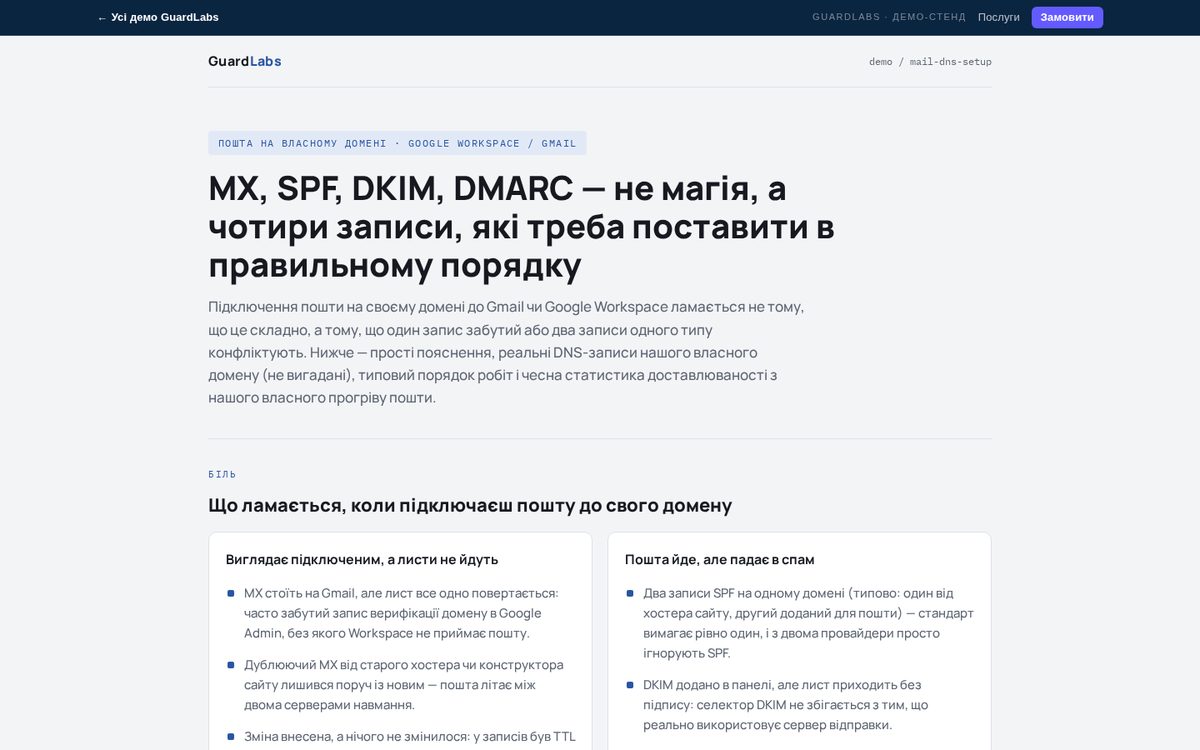The width and height of the screenshot is (1200, 750).
Task: Click the "ПОШТА НА ВЛАСНОМУ ДОМЕНІ" tag badge
Action: [397, 143]
